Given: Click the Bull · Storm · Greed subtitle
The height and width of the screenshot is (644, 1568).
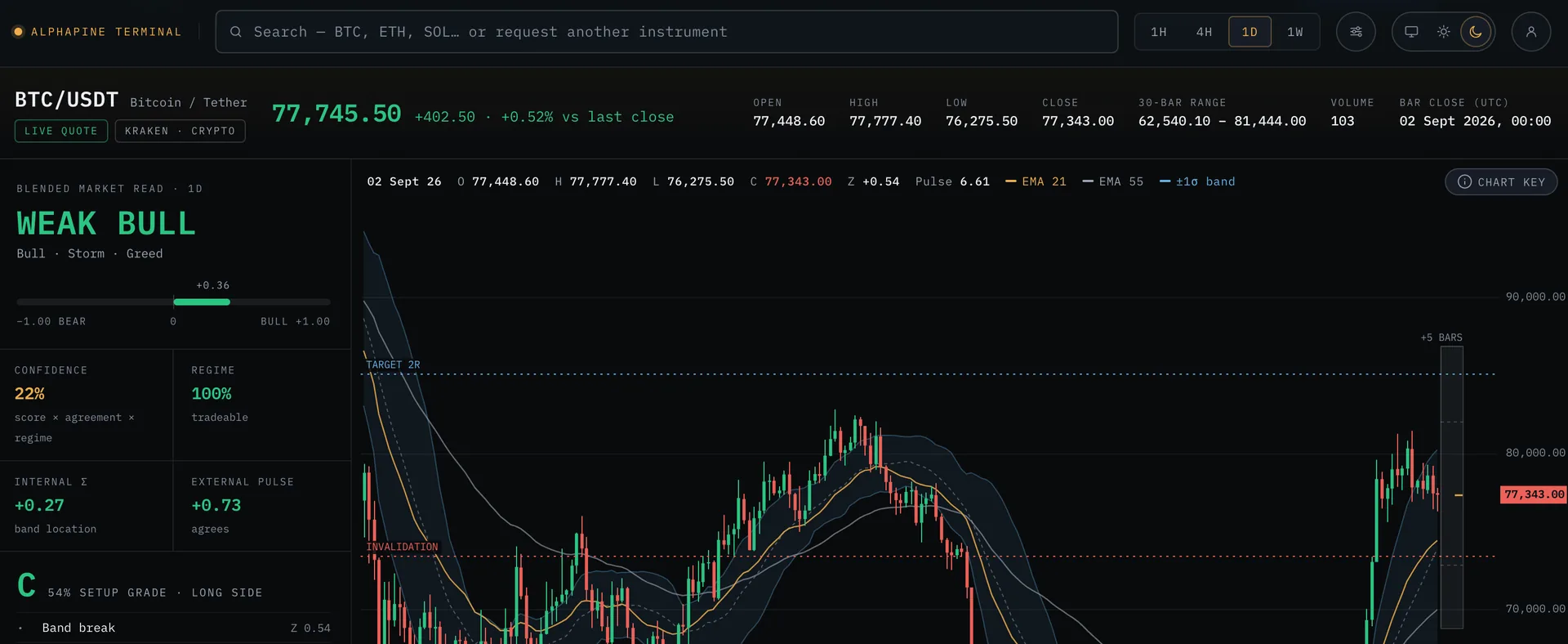Looking at the screenshot, I should click(x=90, y=253).
